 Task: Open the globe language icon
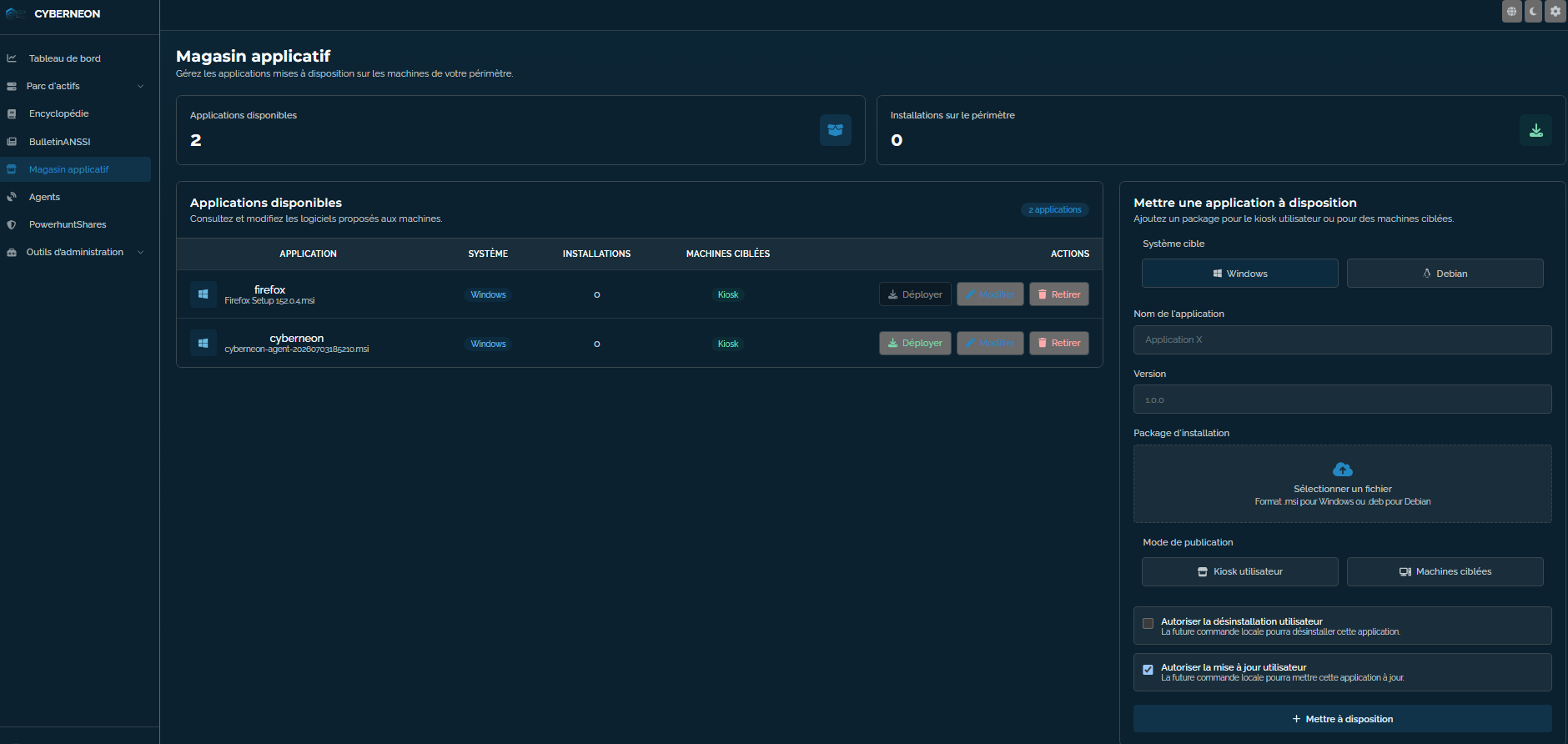coord(1511,12)
